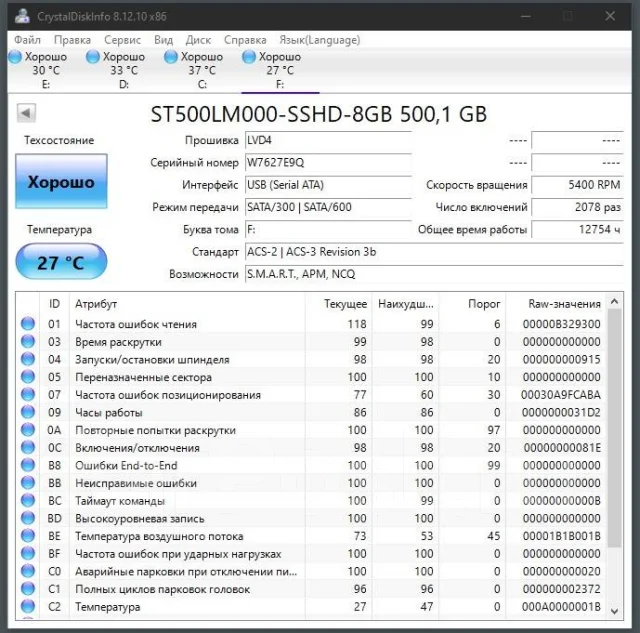The height and width of the screenshot is (633, 640).
Task: Click the Порог column header
Action: [x=472, y=304]
